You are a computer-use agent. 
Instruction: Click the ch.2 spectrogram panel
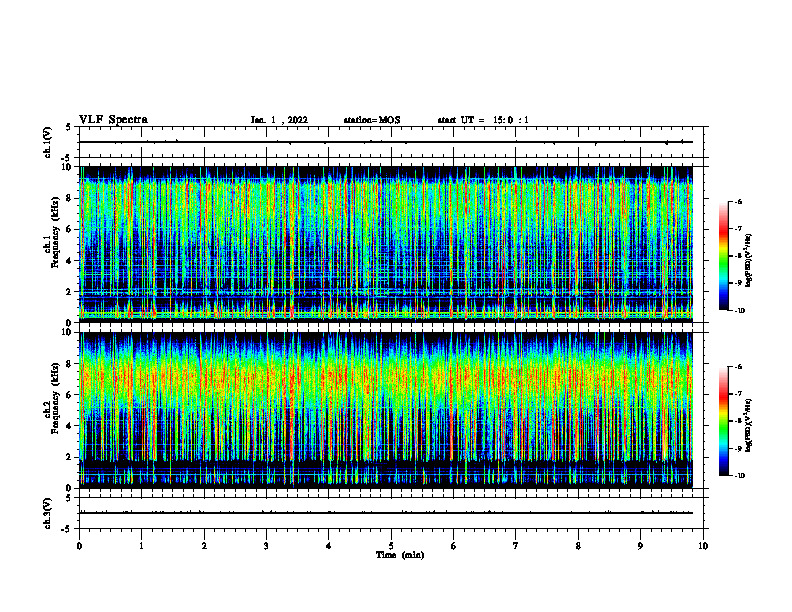click(386, 410)
